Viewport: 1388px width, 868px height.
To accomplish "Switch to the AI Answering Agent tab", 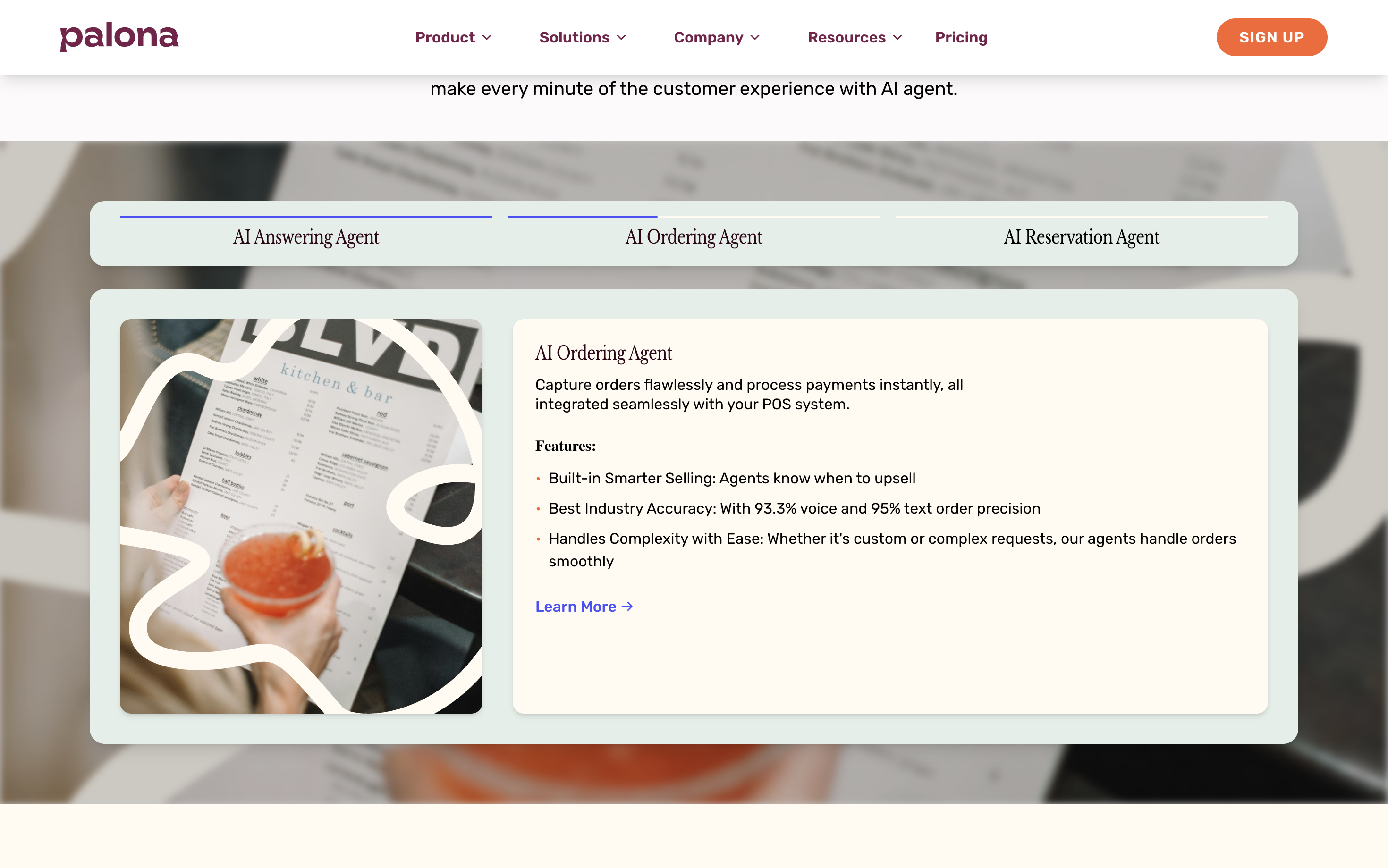I will [306, 237].
